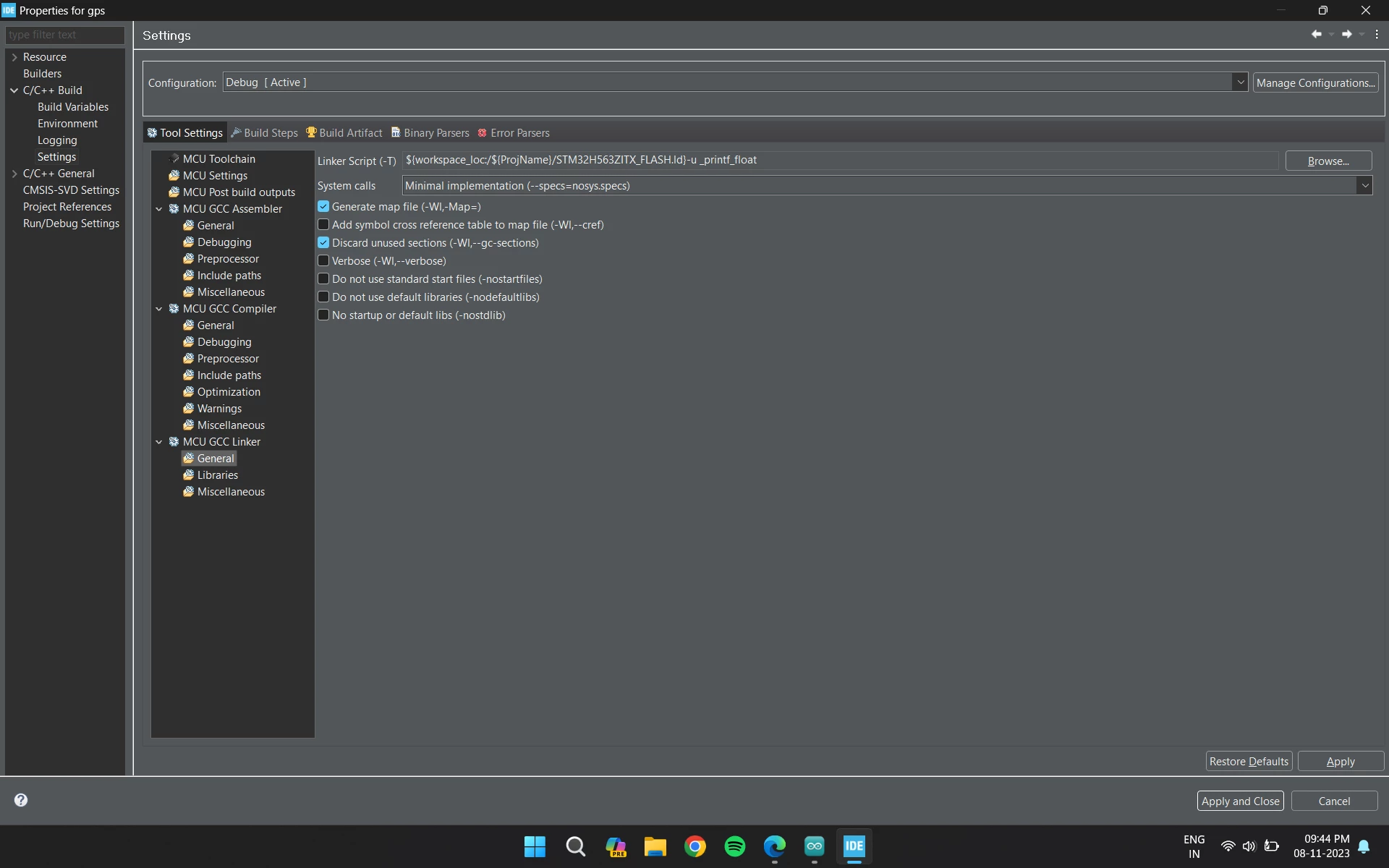Open the Error Parsers tab

tap(514, 133)
